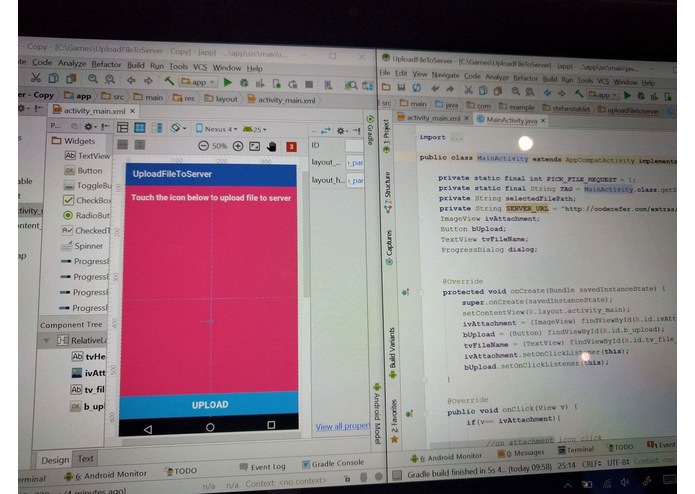Screen dimensions: 695x494
Task: Open Android Monitor in right window bottom bar
Action: 446,456
